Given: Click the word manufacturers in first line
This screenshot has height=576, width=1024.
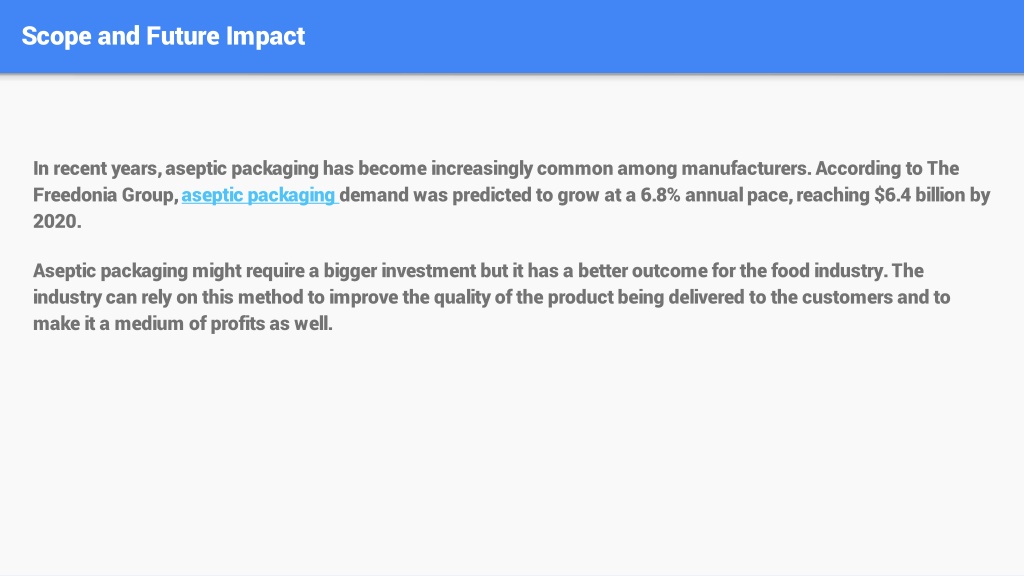Looking at the screenshot, I should point(745,168).
